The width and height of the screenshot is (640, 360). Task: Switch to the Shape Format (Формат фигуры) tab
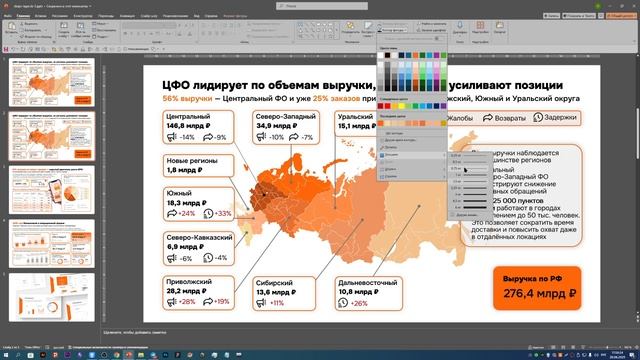point(235,16)
